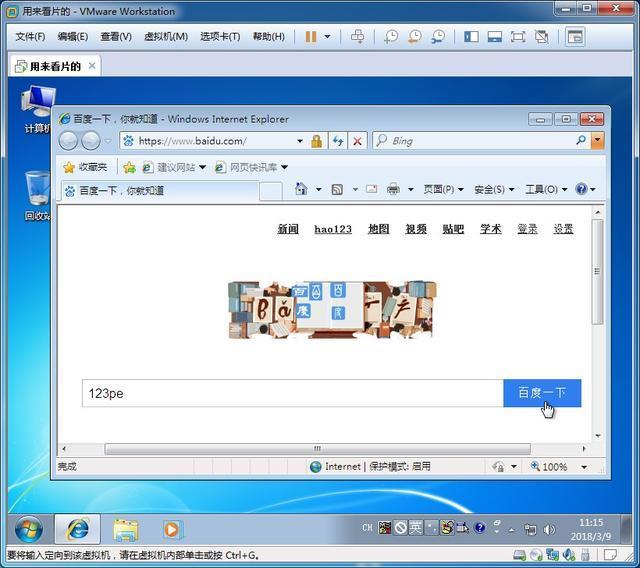Image resolution: width=640 pixels, height=568 pixels.
Task: Click the Bing search magnifier
Action: click(581, 141)
